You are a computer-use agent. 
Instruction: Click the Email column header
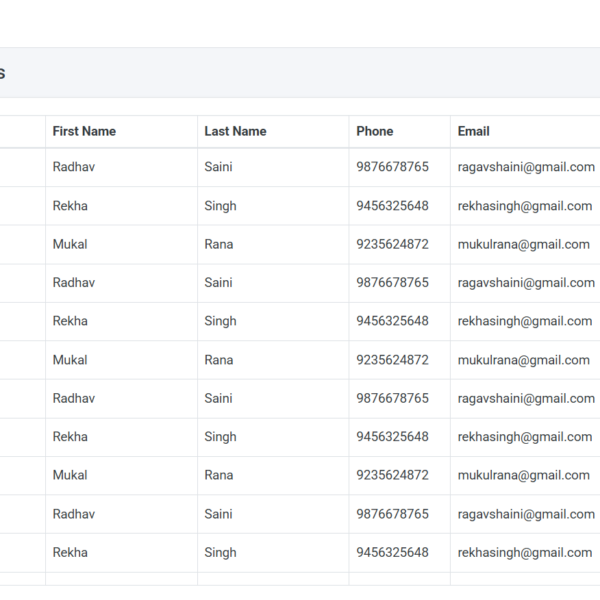click(x=474, y=131)
